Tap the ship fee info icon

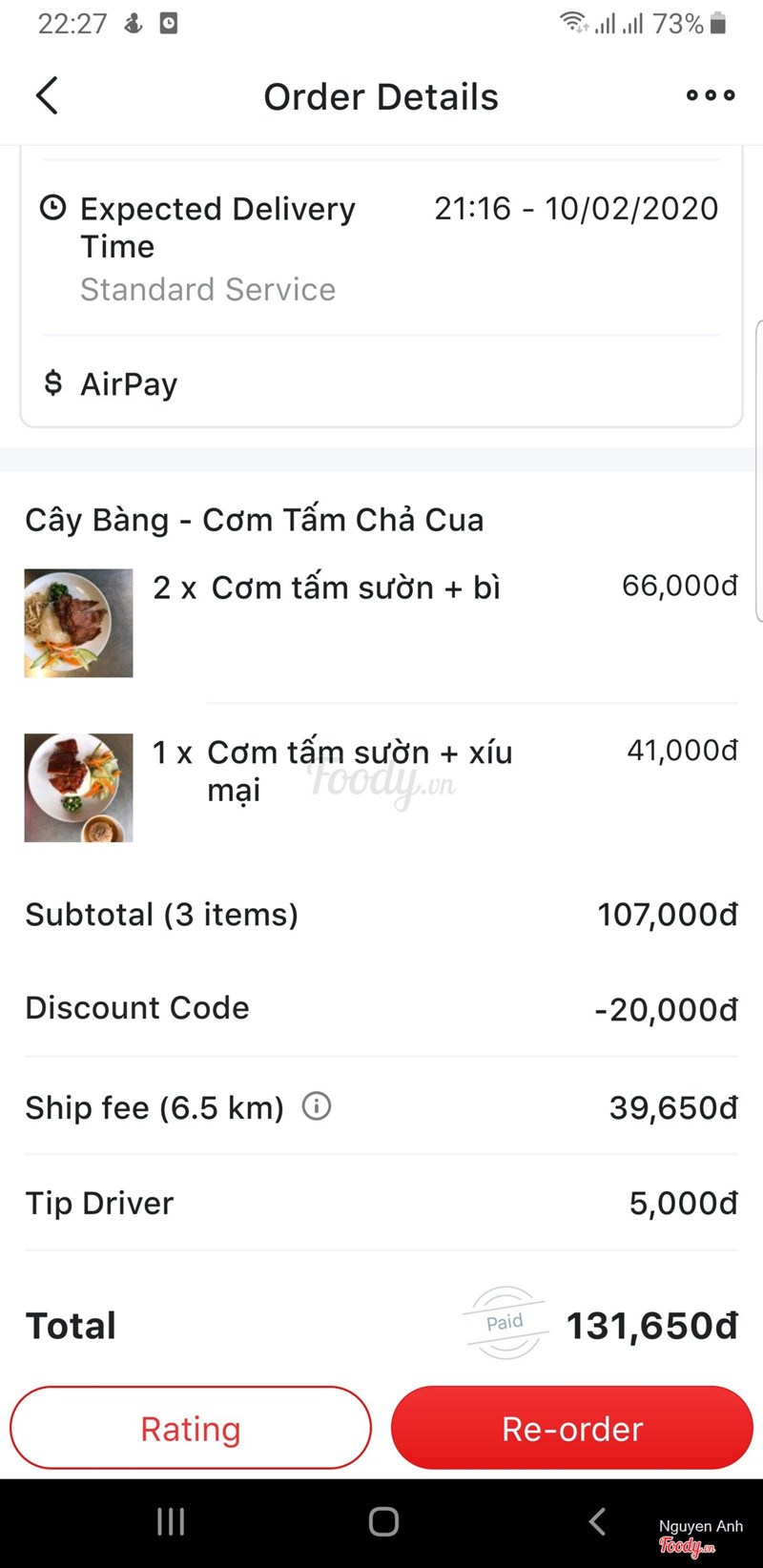click(317, 1106)
